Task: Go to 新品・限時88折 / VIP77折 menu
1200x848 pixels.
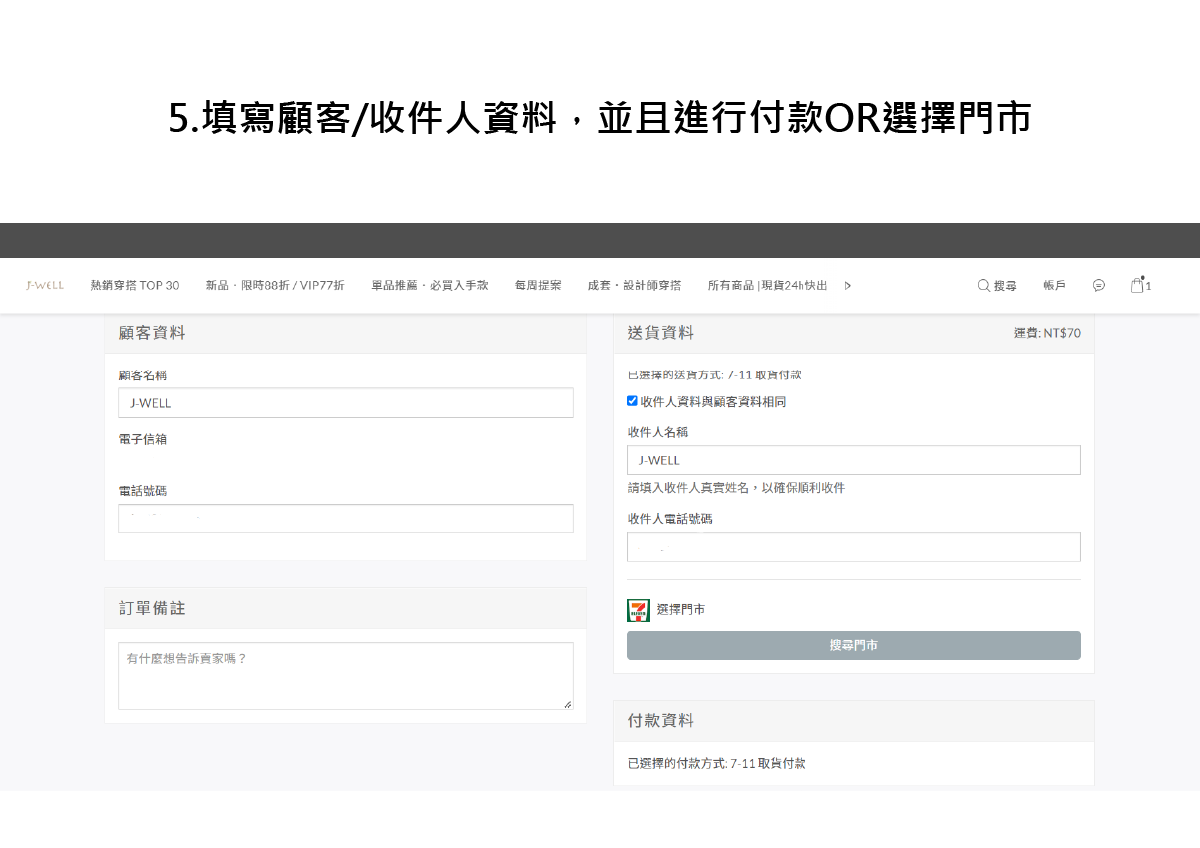Action: pos(275,286)
